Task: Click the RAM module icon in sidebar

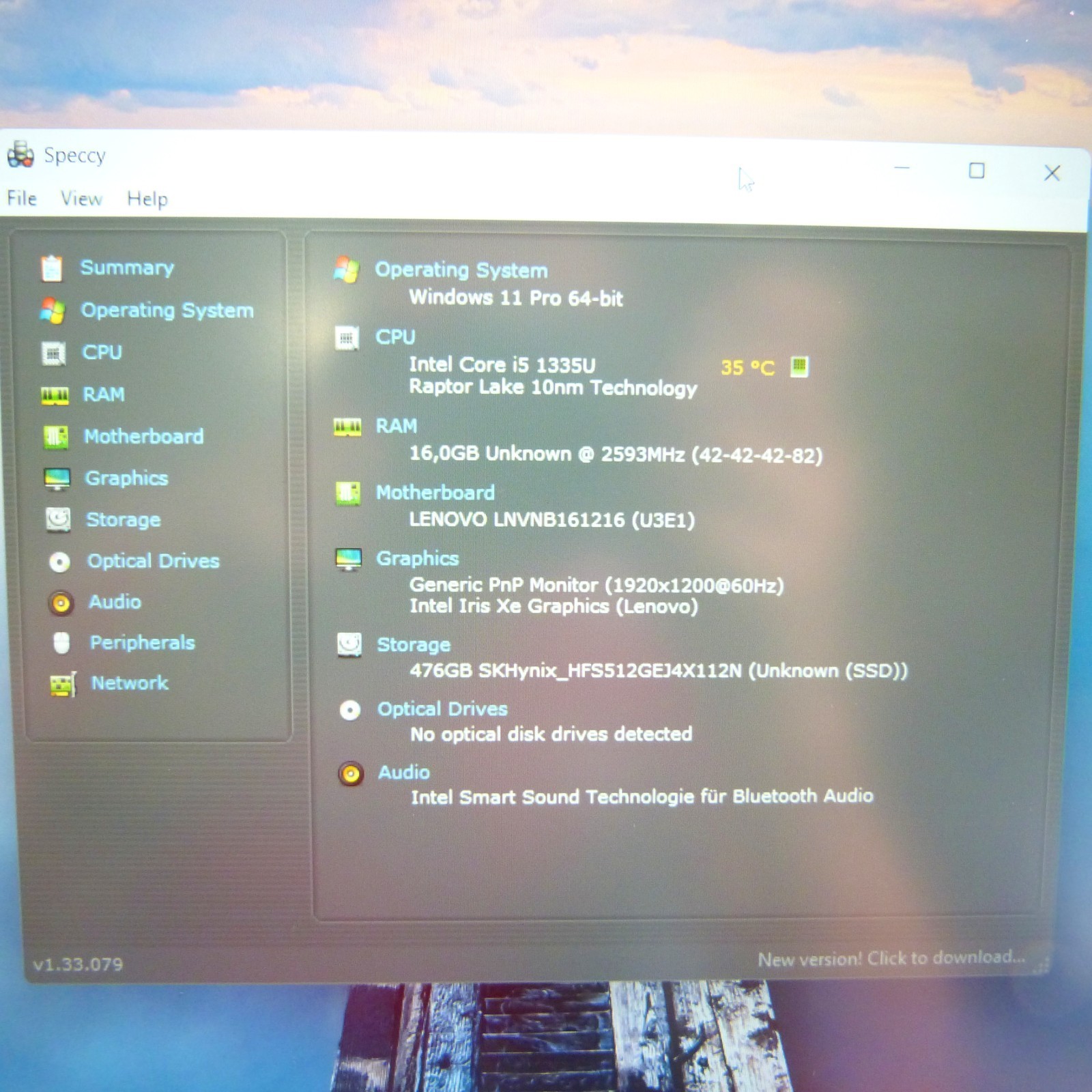Action: click(x=55, y=396)
